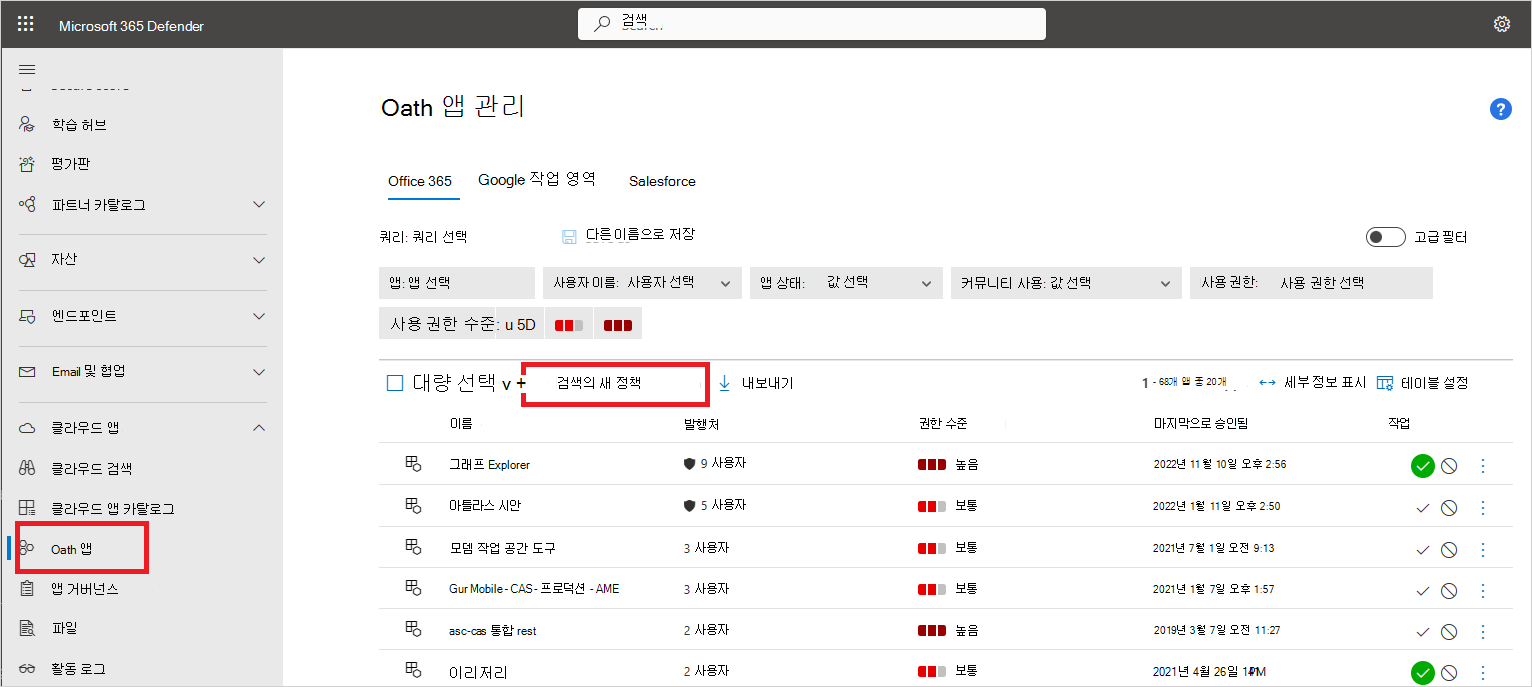Open settings gear in top bar
Viewport: 1532px width, 687px height.
pos(1501,24)
